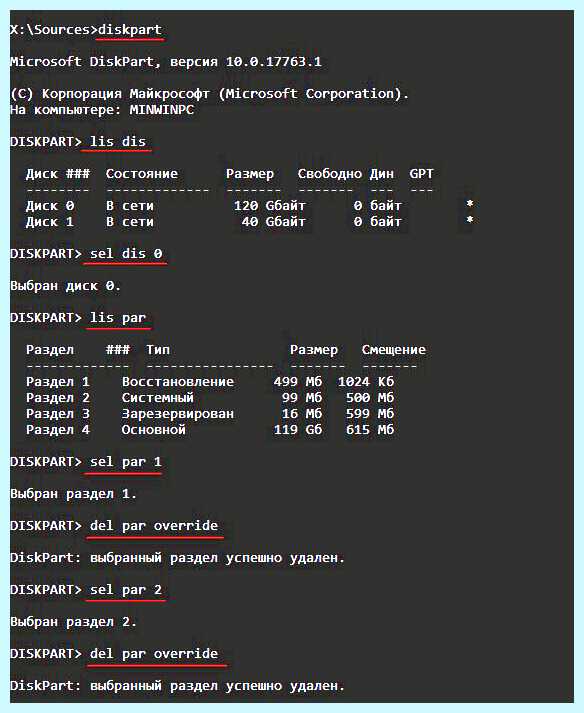Click the "599 Мб" offset value

point(370,413)
